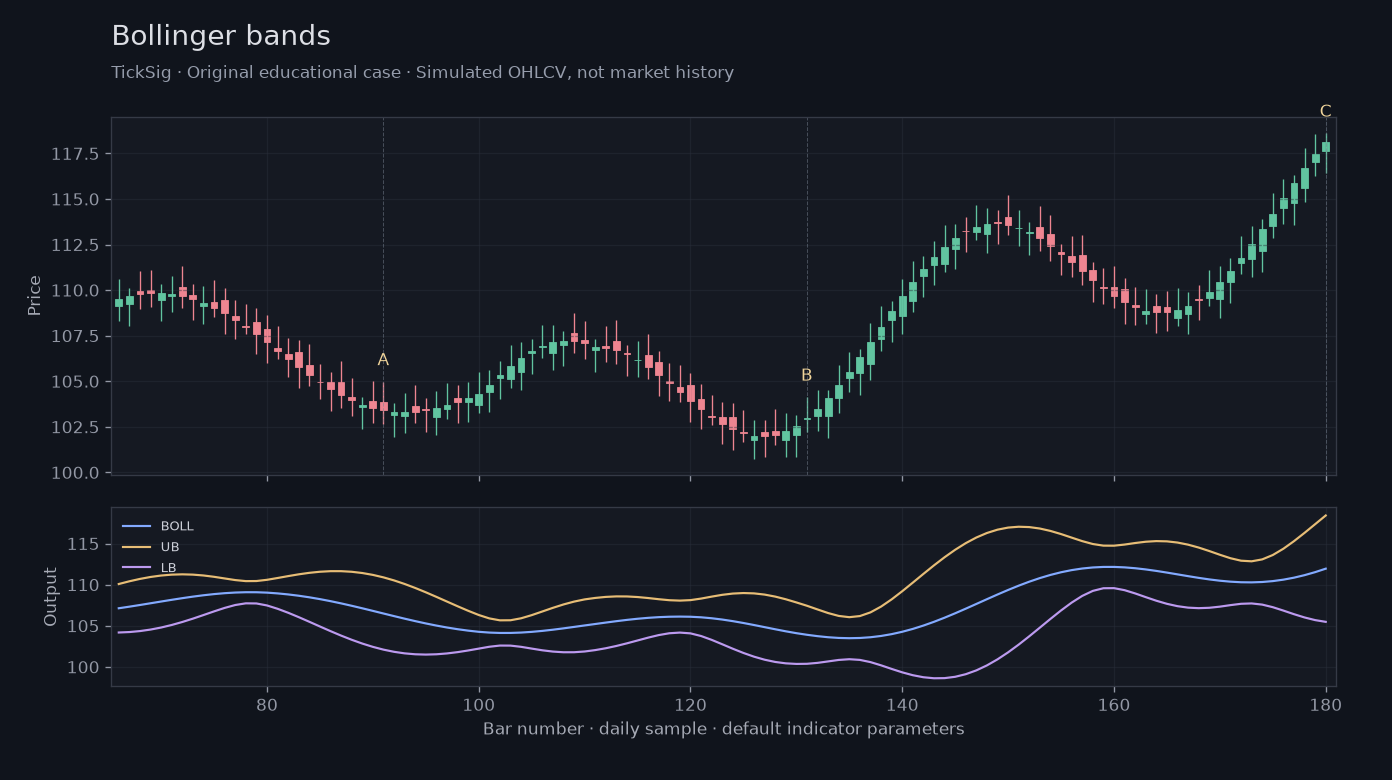
Task: Click the purple LB legend line swatch
Action: tap(136, 568)
